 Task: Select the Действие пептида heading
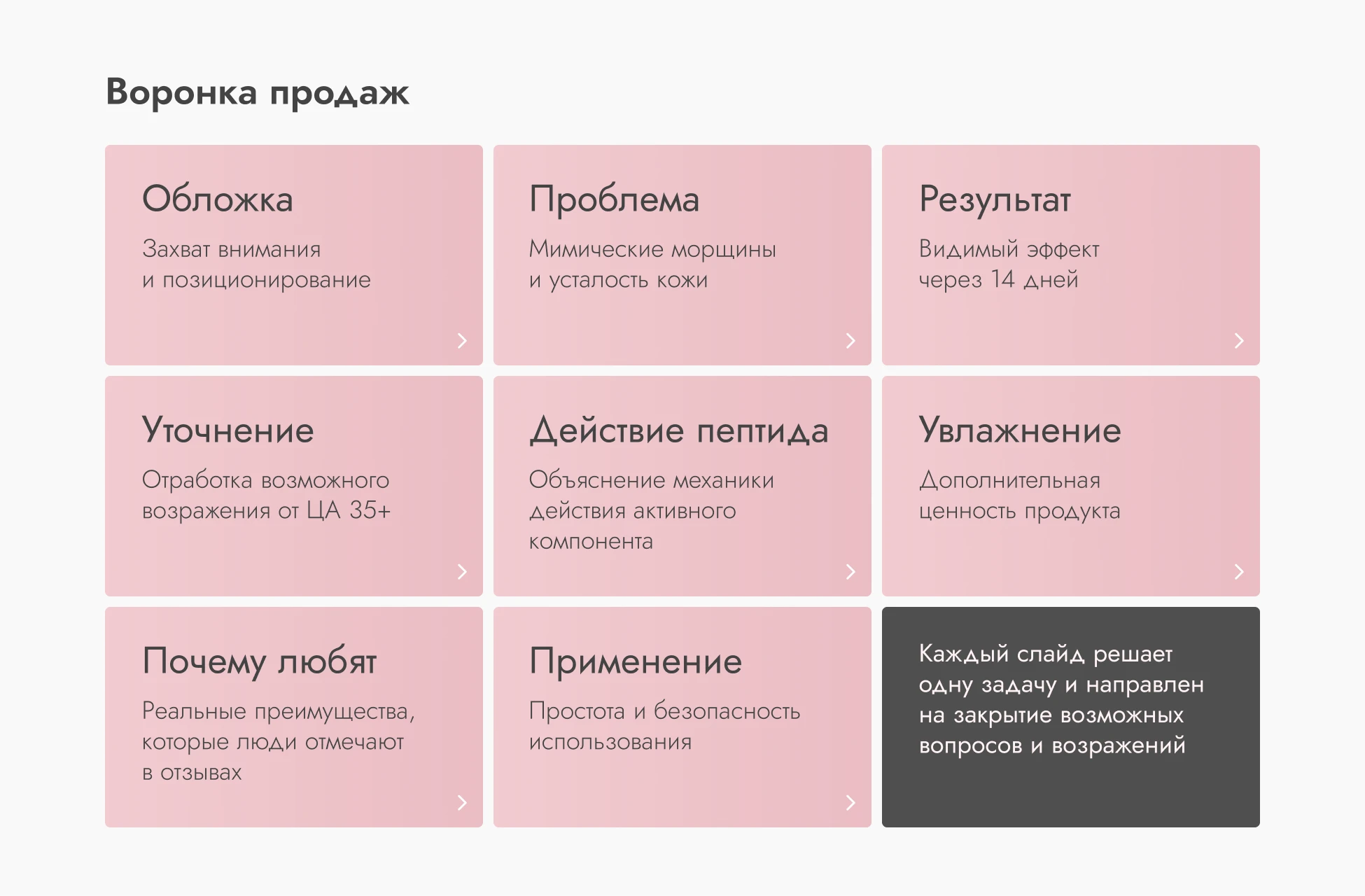(679, 430)
